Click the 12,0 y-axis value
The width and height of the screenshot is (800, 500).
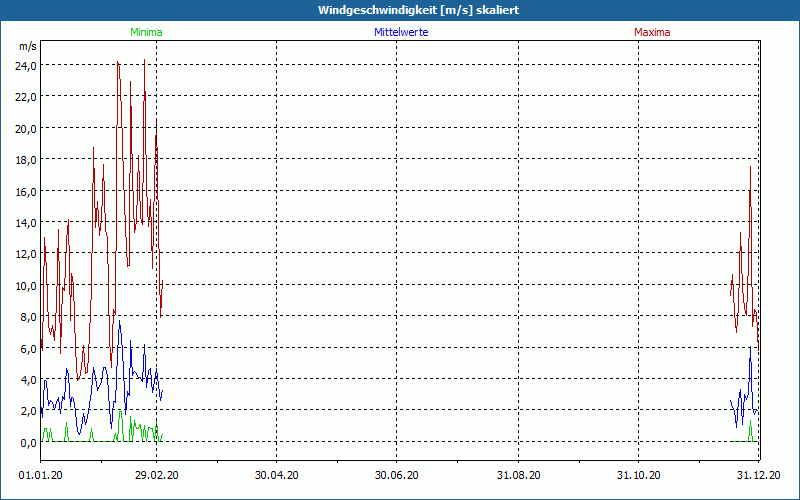pos(25,254)
